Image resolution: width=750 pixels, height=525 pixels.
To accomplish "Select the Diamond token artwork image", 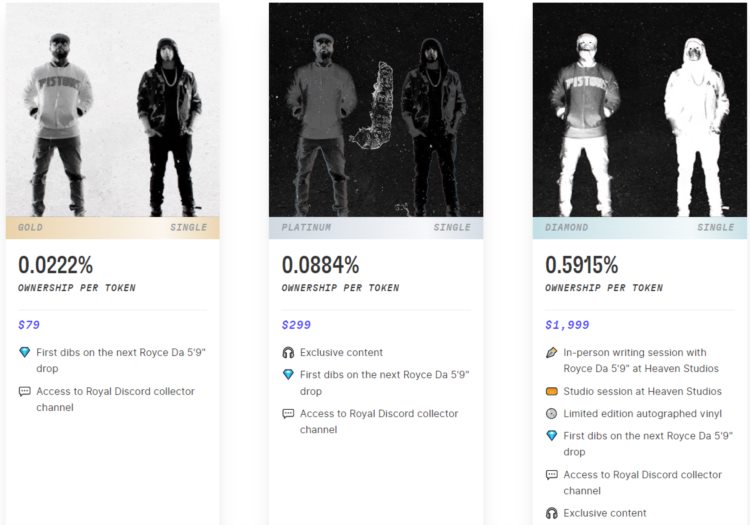I will [640, 110].
